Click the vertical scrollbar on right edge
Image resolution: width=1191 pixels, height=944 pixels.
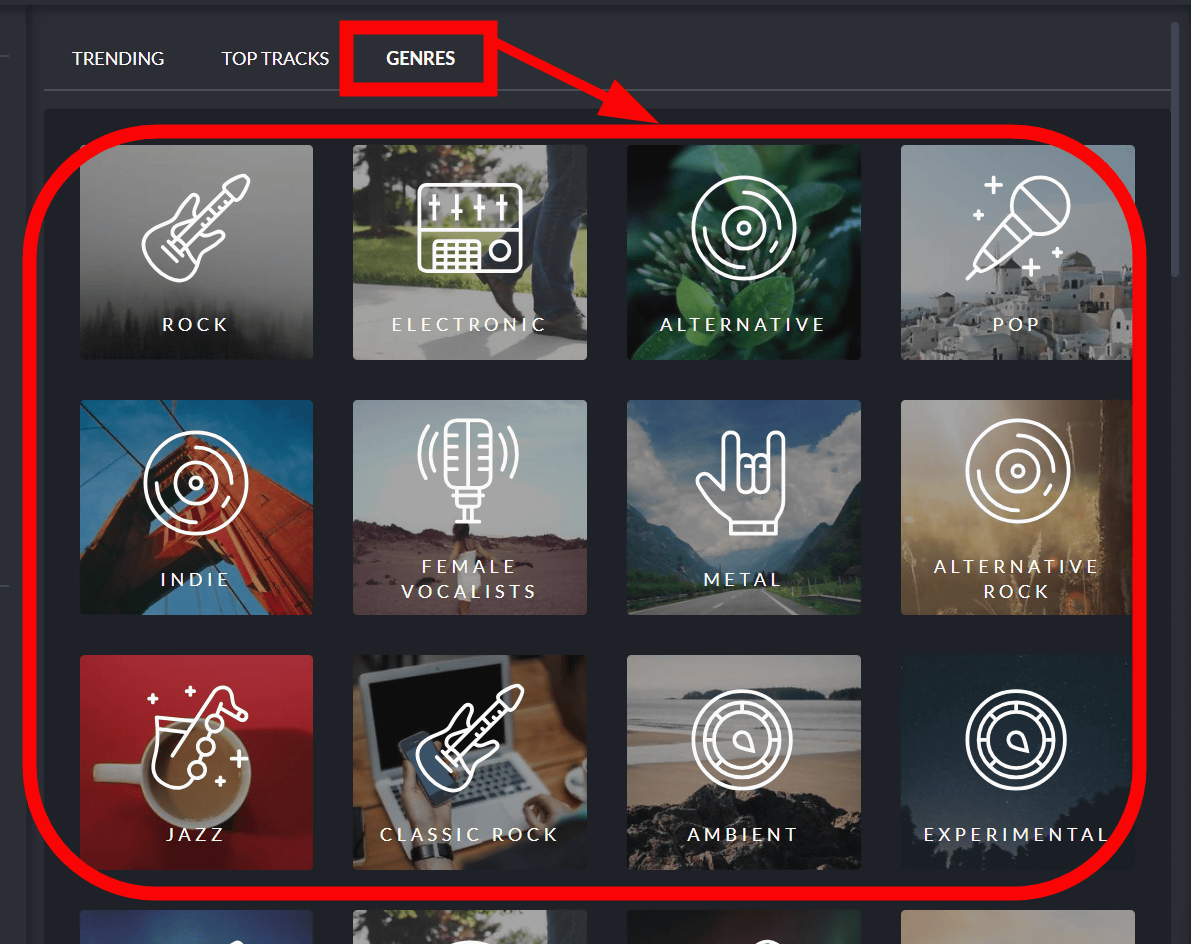[1176, 148]
